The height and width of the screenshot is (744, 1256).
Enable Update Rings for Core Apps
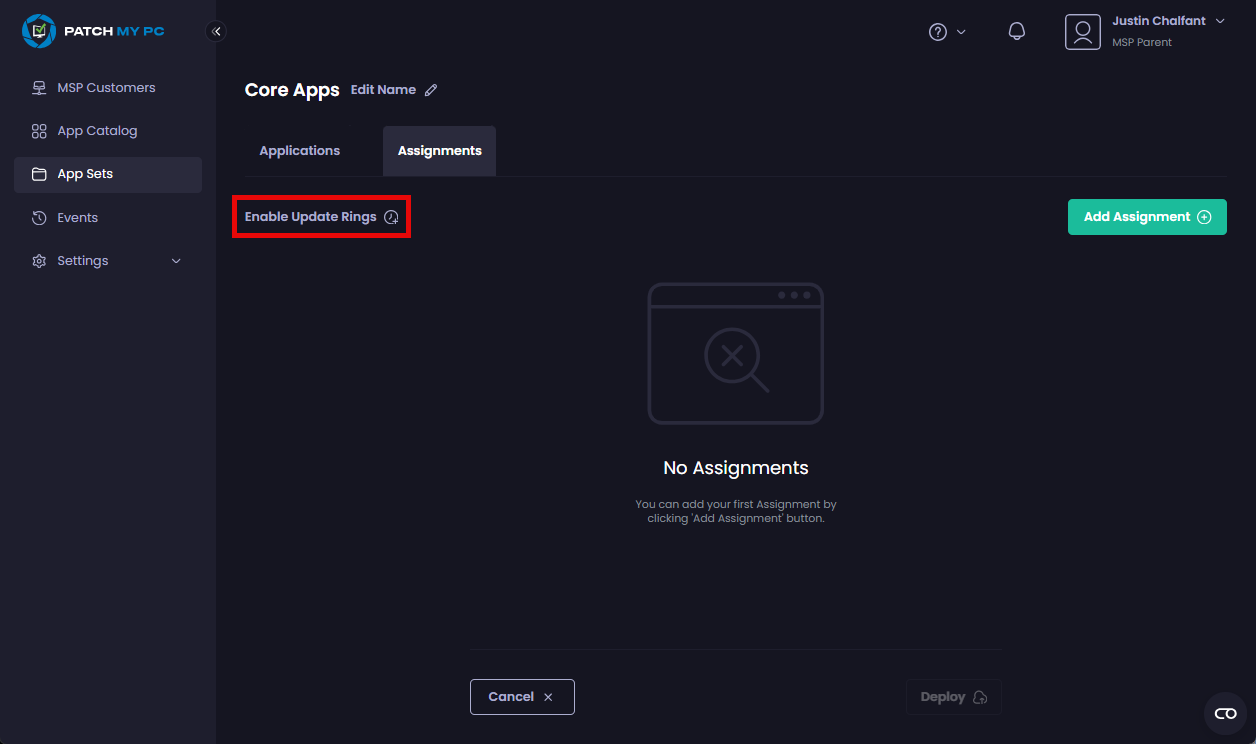coord(320,216)
